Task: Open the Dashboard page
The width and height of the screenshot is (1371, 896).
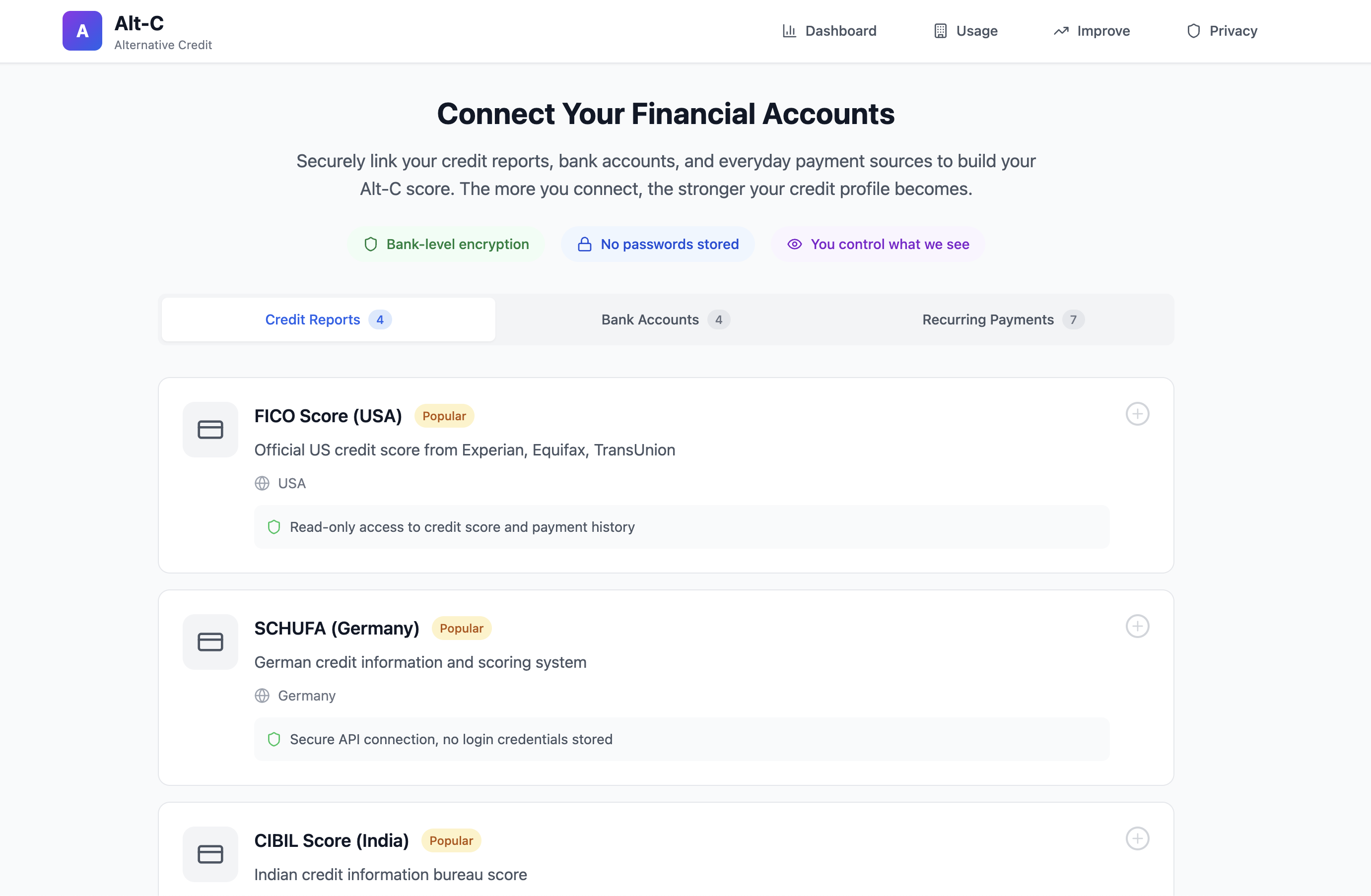Action: point(829,31)
